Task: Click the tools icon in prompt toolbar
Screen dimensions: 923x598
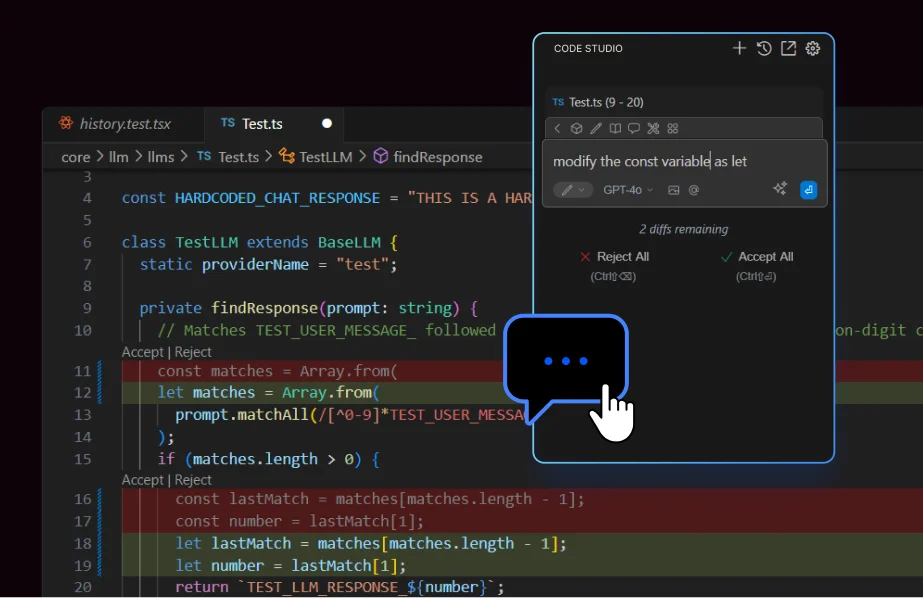Action: (x=653, y=128)
